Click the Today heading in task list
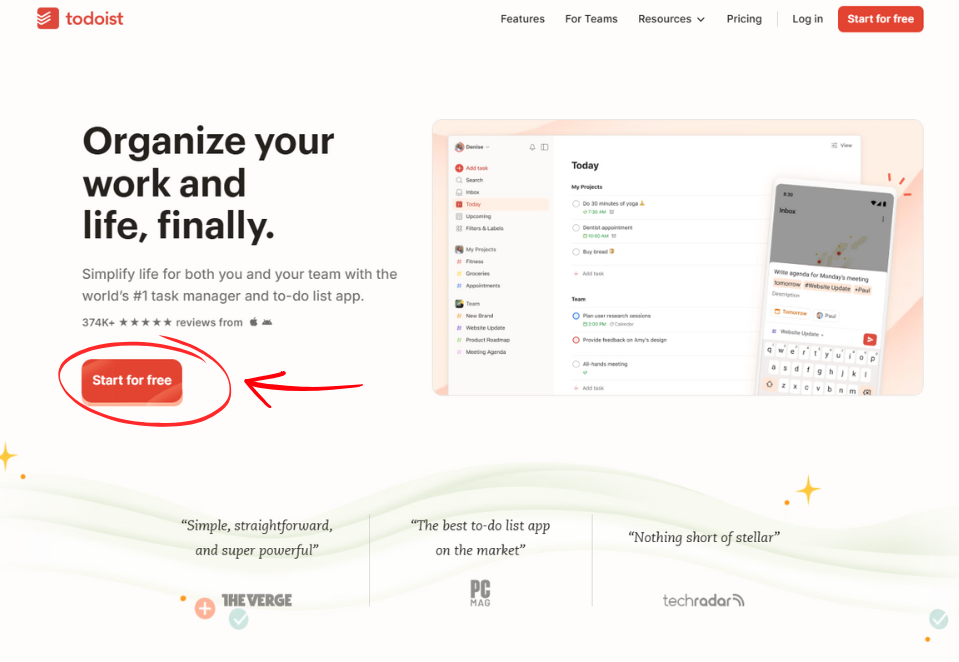This screenshot has height=662, width=959. (x=585, y=165)
